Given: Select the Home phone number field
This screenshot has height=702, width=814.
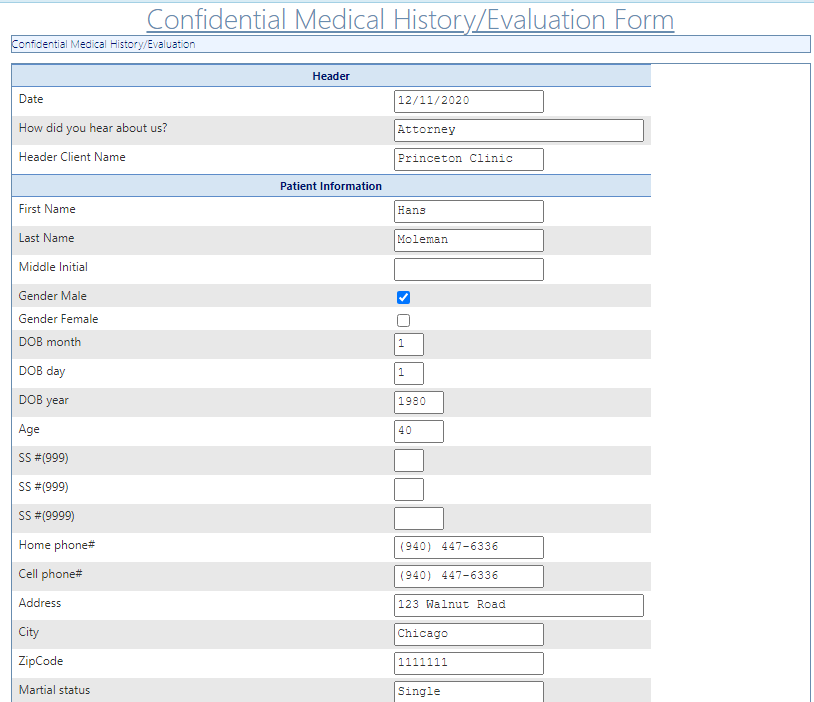Looking at the screenshot, I should (x=468, y=547).
